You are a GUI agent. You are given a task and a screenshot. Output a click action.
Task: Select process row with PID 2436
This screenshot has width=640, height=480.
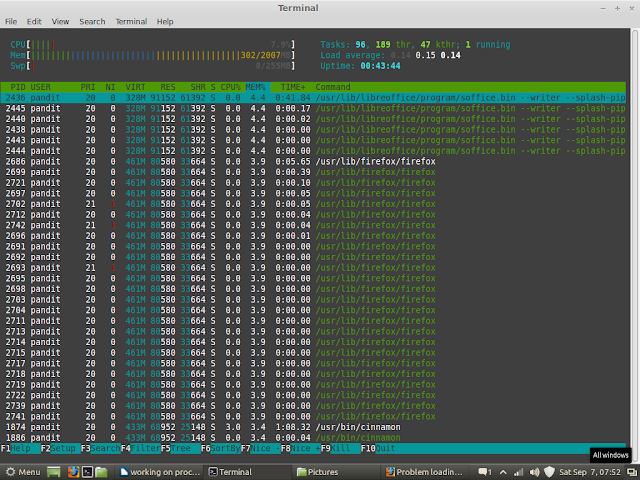tap(313, 98)
